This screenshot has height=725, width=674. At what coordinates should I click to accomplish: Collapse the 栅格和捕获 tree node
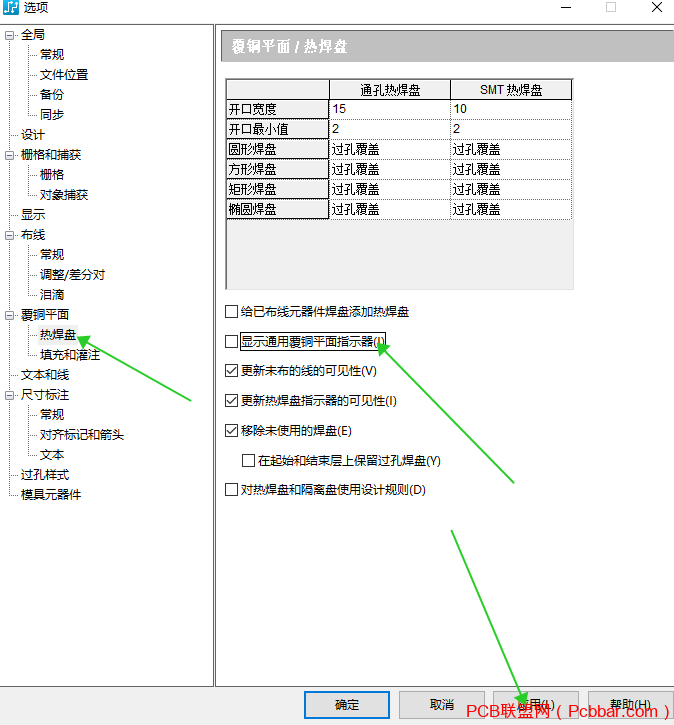[x=10, y=155]
